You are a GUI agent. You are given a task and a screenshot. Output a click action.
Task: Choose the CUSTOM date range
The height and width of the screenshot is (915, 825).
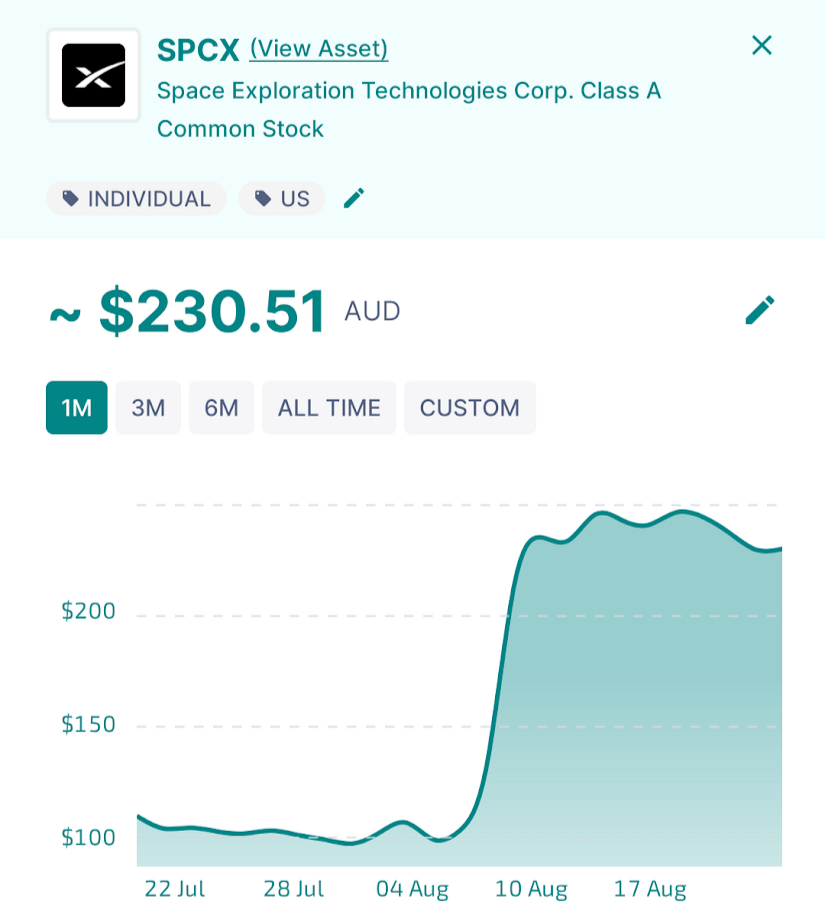point(470,407)
